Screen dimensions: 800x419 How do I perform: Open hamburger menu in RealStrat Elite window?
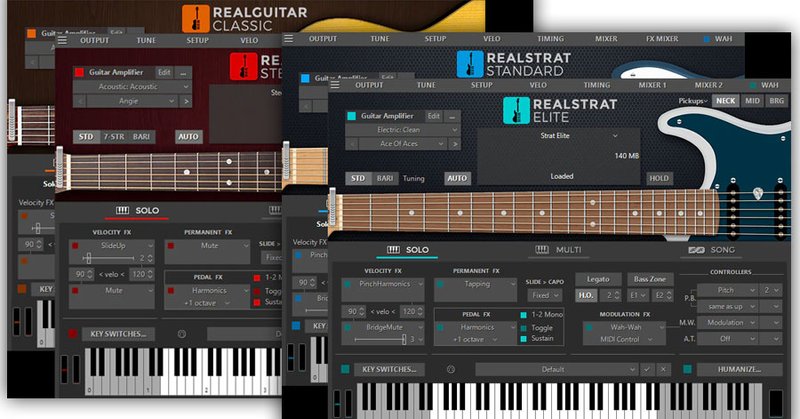click(x=335, y=85)
